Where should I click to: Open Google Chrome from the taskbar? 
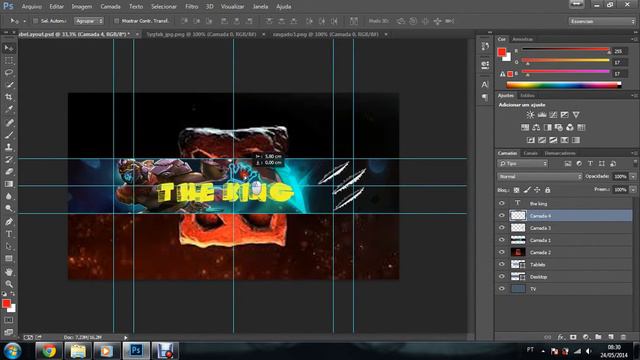(49, 351)
